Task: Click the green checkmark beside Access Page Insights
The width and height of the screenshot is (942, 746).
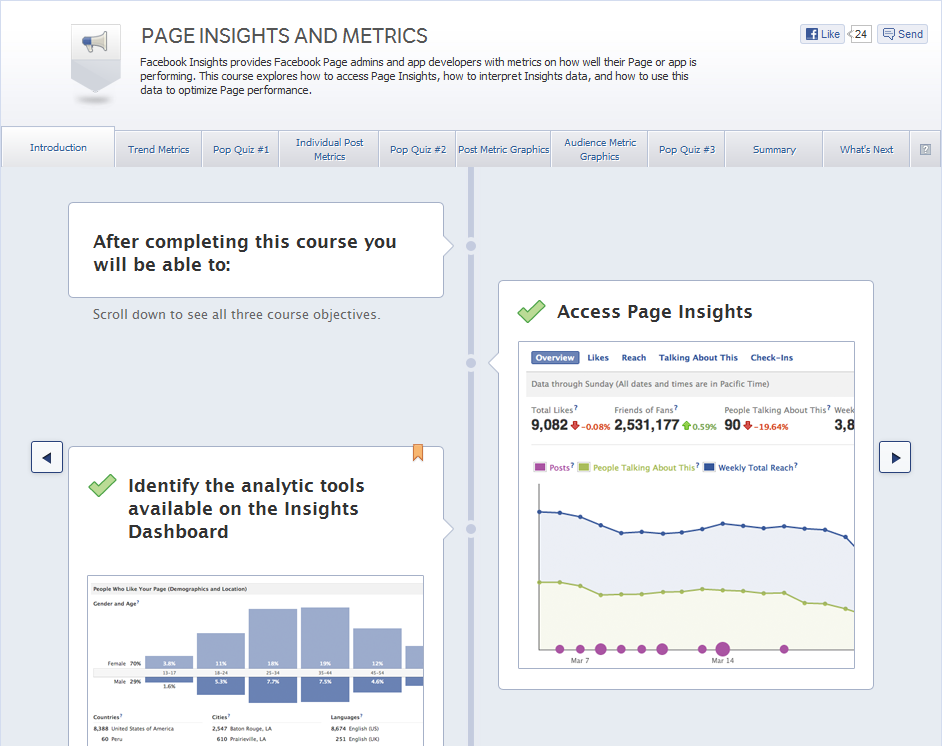Action: coord(531,311)
